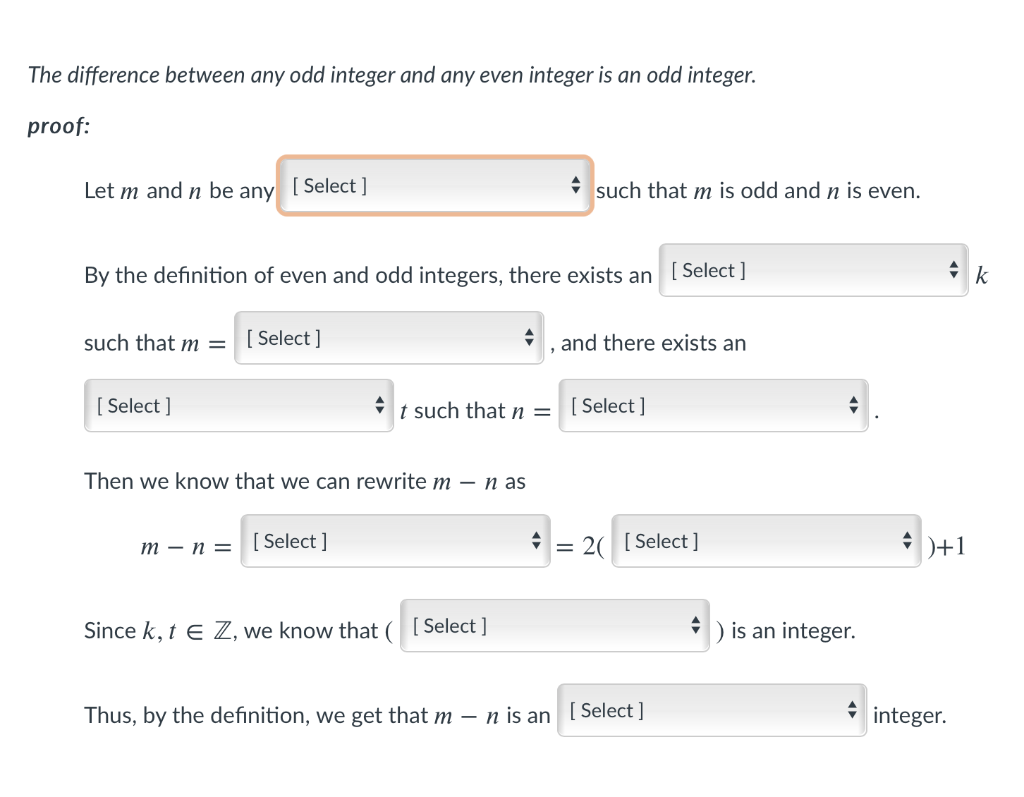Click the stepper arrows inside the '2( )+1' dropdown
Screen dimensions: 1024x797
click(x=906, y=541)
